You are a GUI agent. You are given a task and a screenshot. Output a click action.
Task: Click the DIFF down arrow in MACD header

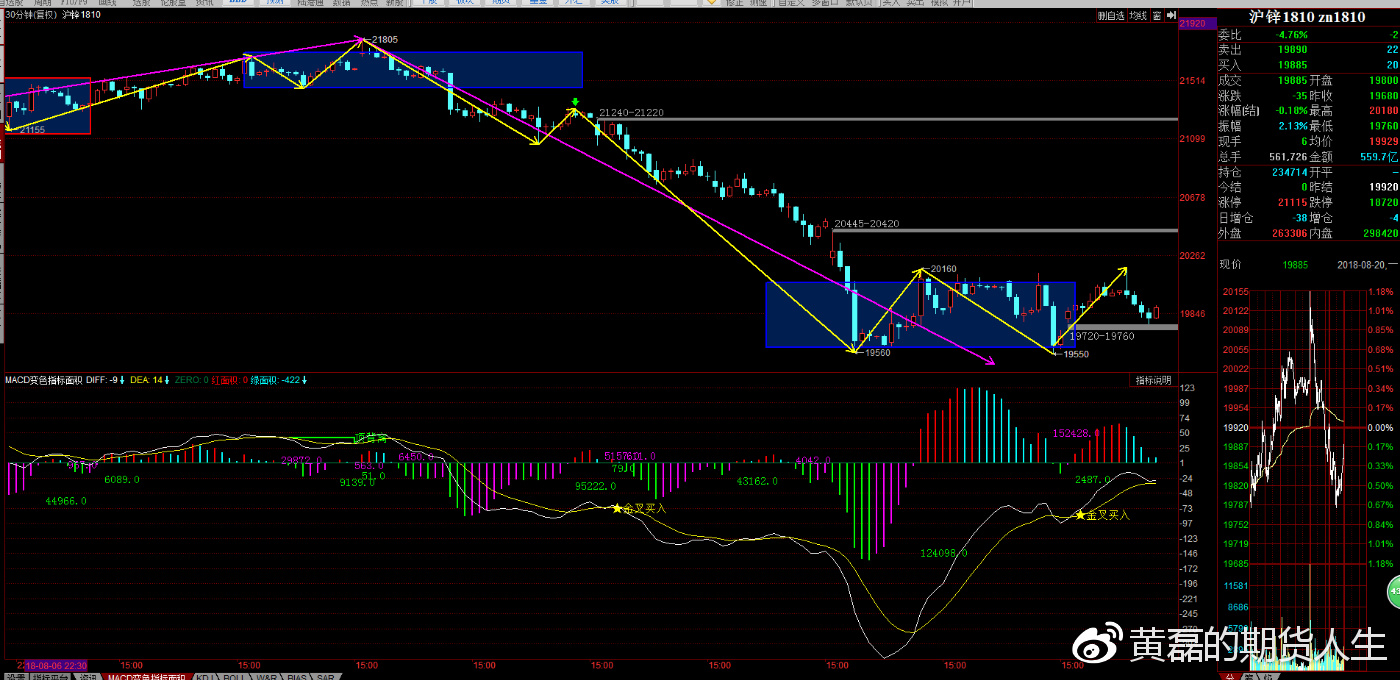122,380
